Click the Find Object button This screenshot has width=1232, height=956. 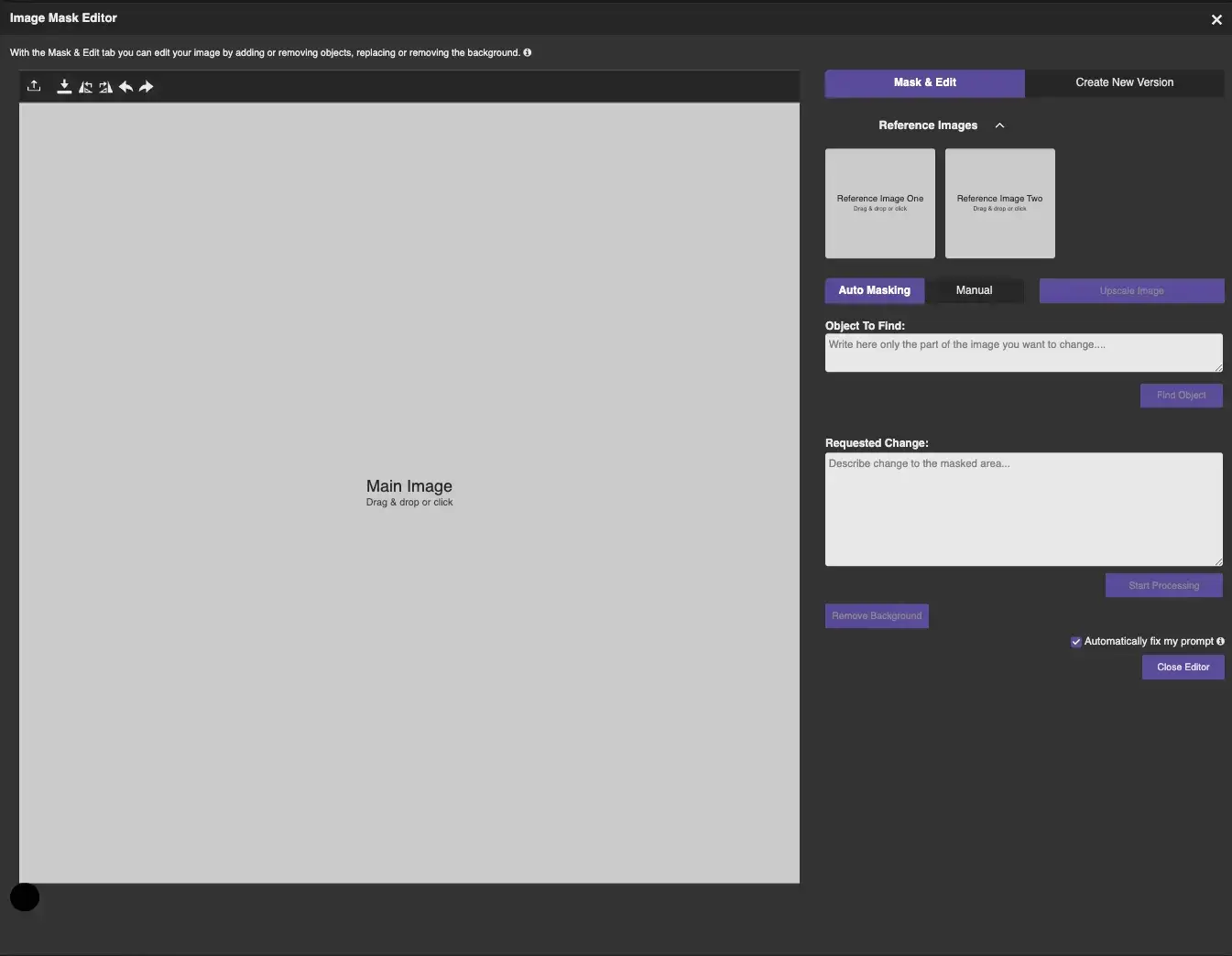click(x=1181, y=396)
